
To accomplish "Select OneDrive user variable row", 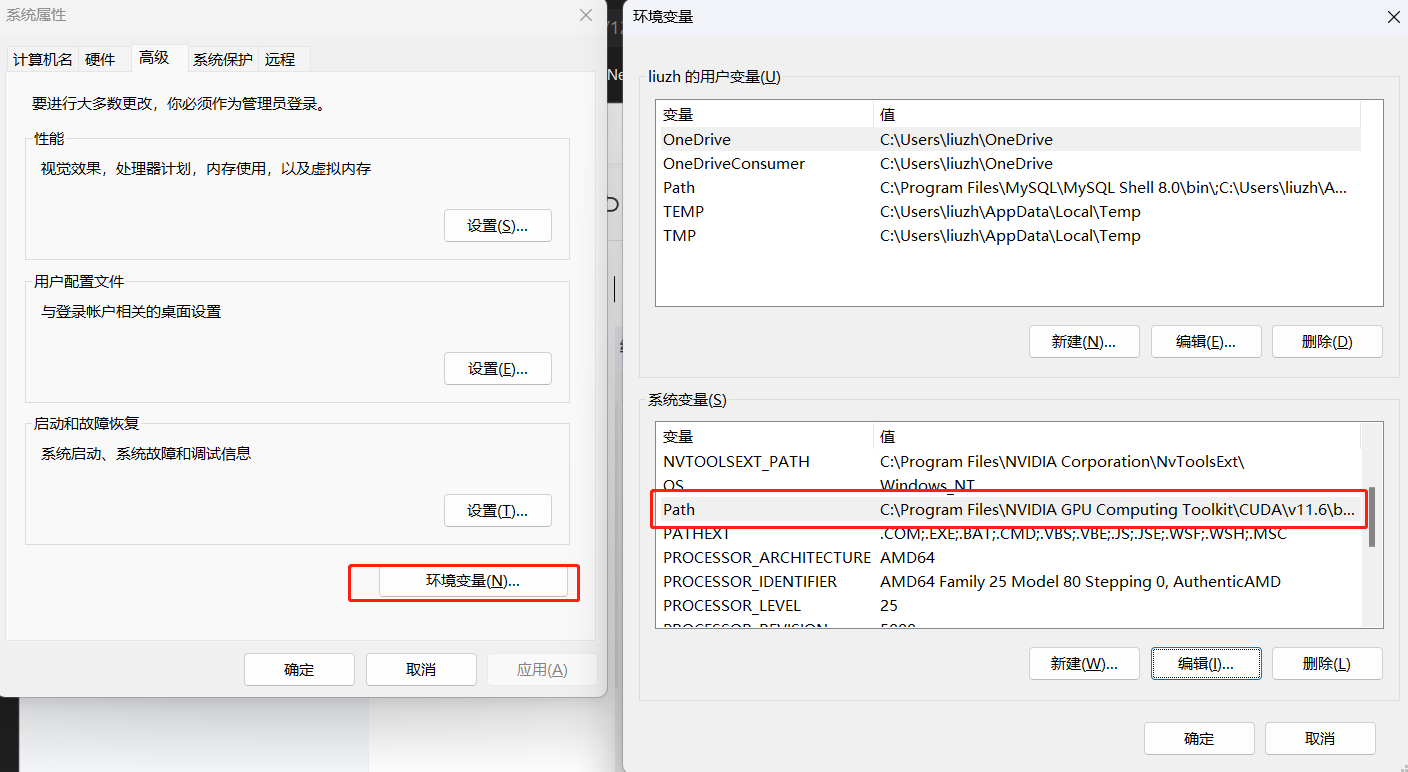I will click(x=1008, y=140).
